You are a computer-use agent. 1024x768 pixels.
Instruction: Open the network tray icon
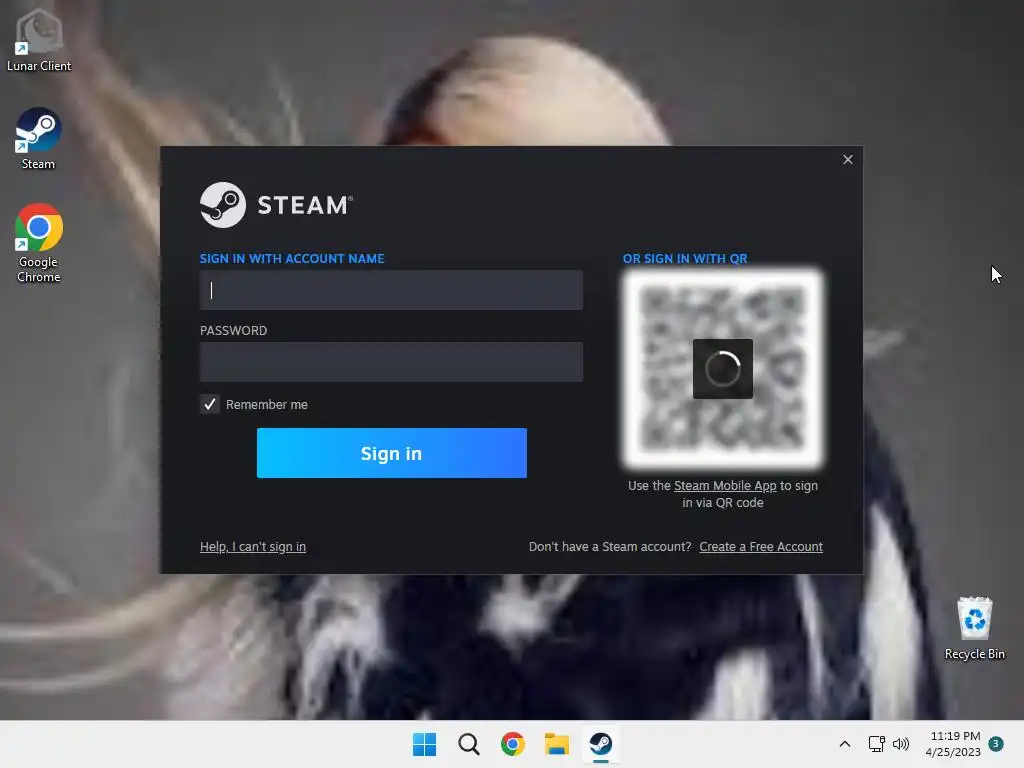click(x=876, y=744)
